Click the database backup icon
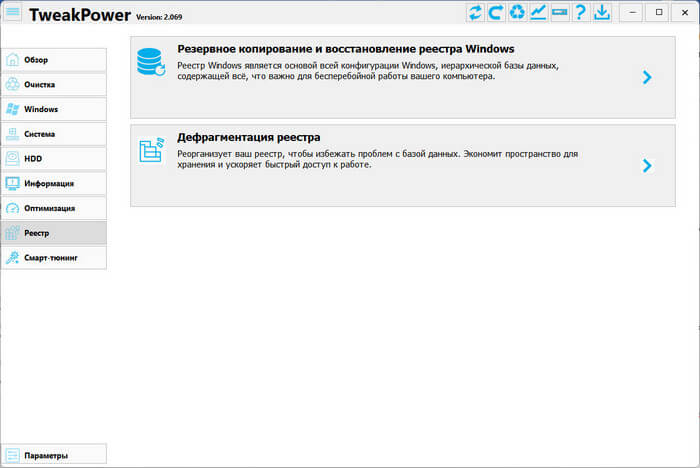Image resolution: width=700 pixels, height=468 pixels. [151, 63]
